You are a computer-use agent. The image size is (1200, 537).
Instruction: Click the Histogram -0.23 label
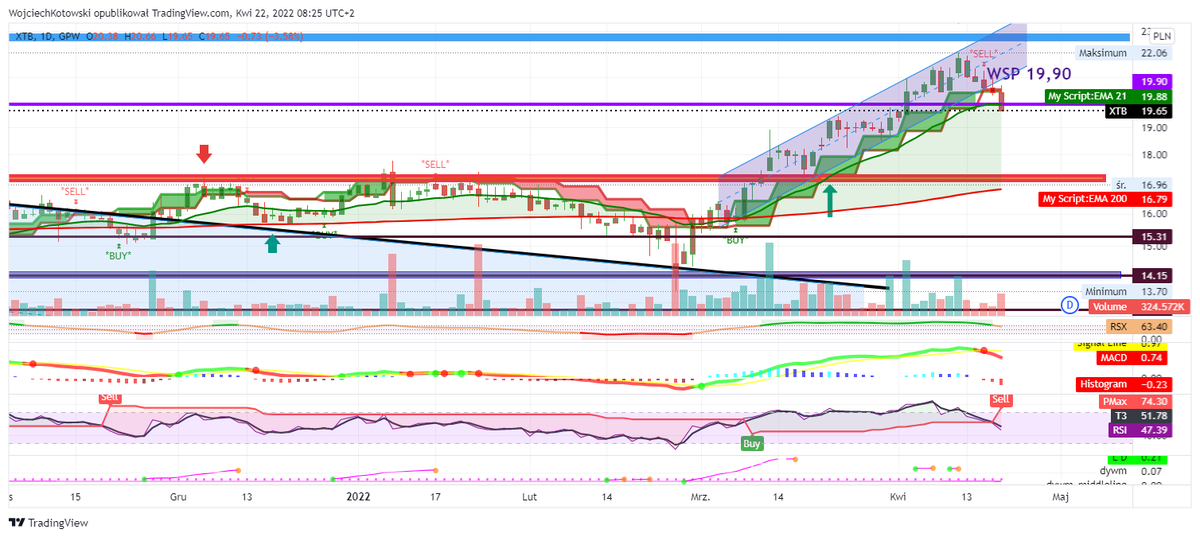point(1124,384)
